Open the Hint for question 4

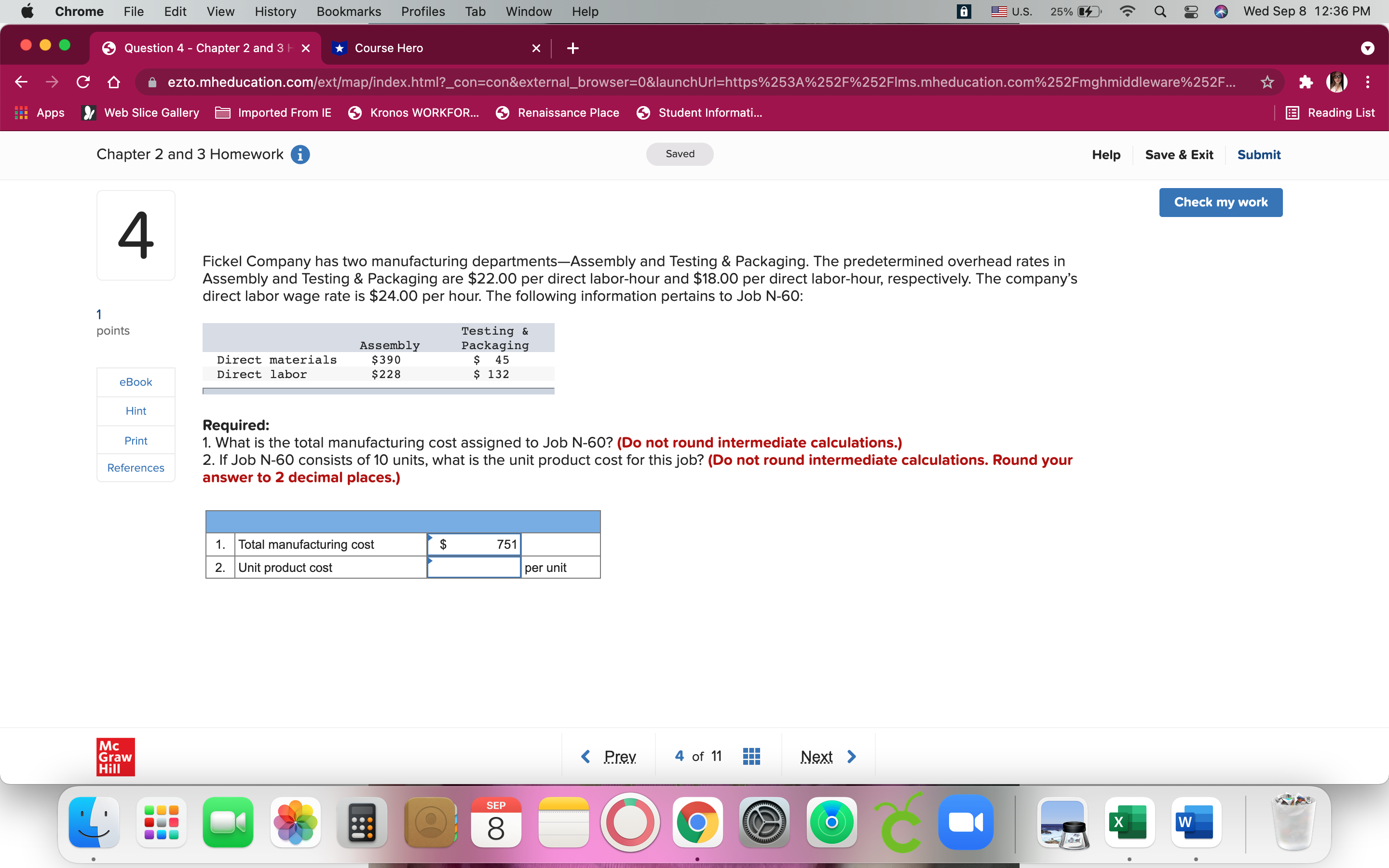(136, 410)
